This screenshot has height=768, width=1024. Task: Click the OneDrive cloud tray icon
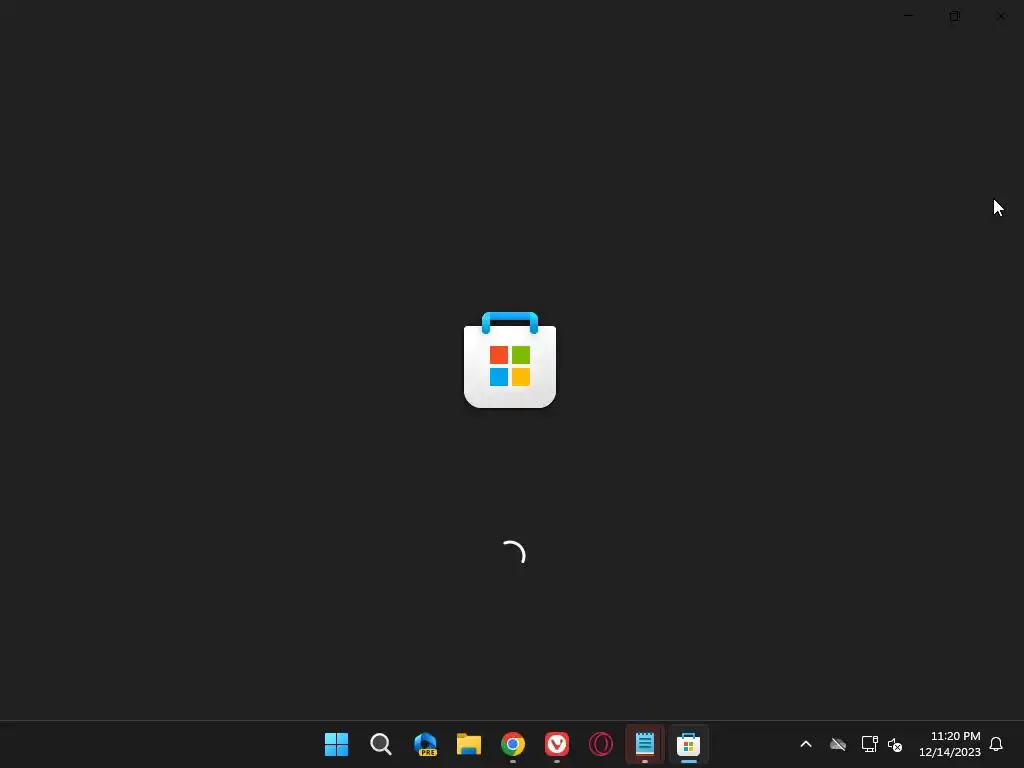click(838, 744)
